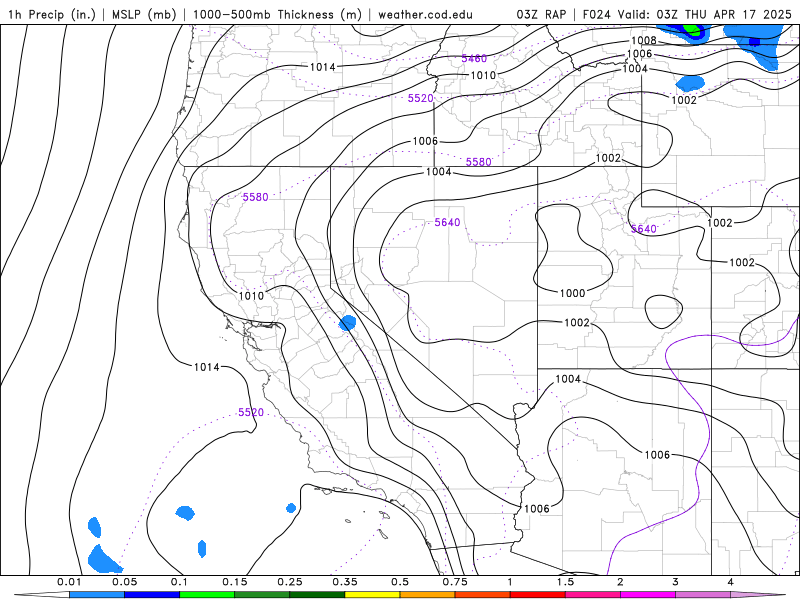Select the yellow 0.35–0.5 legend swatch
Viewport: 800px width, 600px height.
372,595
